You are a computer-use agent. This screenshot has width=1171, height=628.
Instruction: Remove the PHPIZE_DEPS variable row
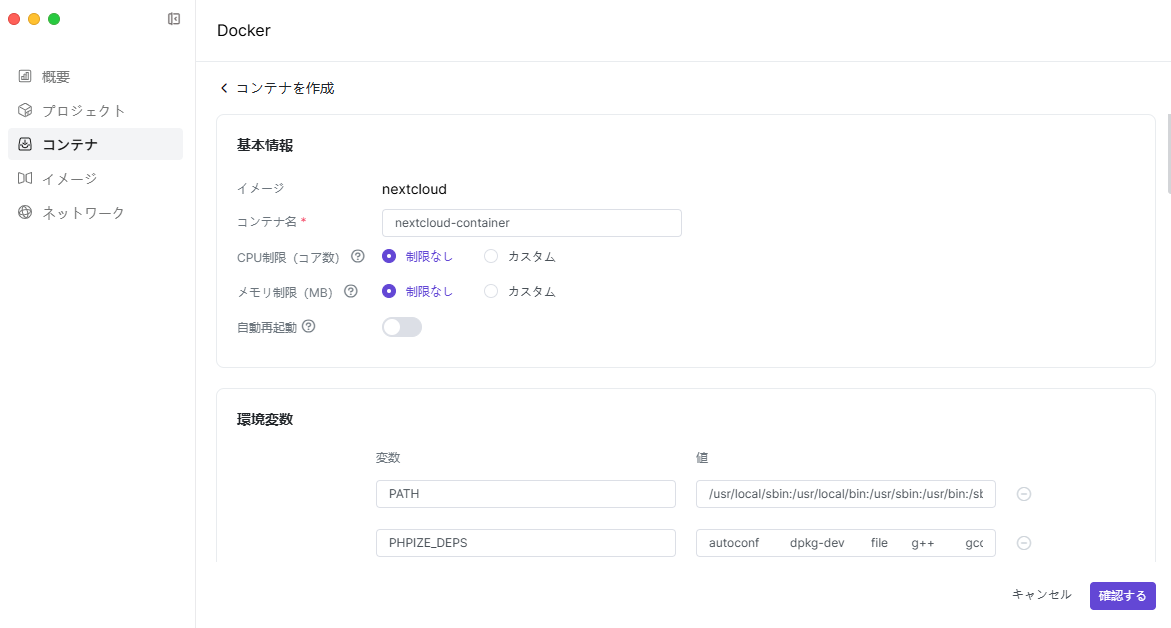[1024, 543]
